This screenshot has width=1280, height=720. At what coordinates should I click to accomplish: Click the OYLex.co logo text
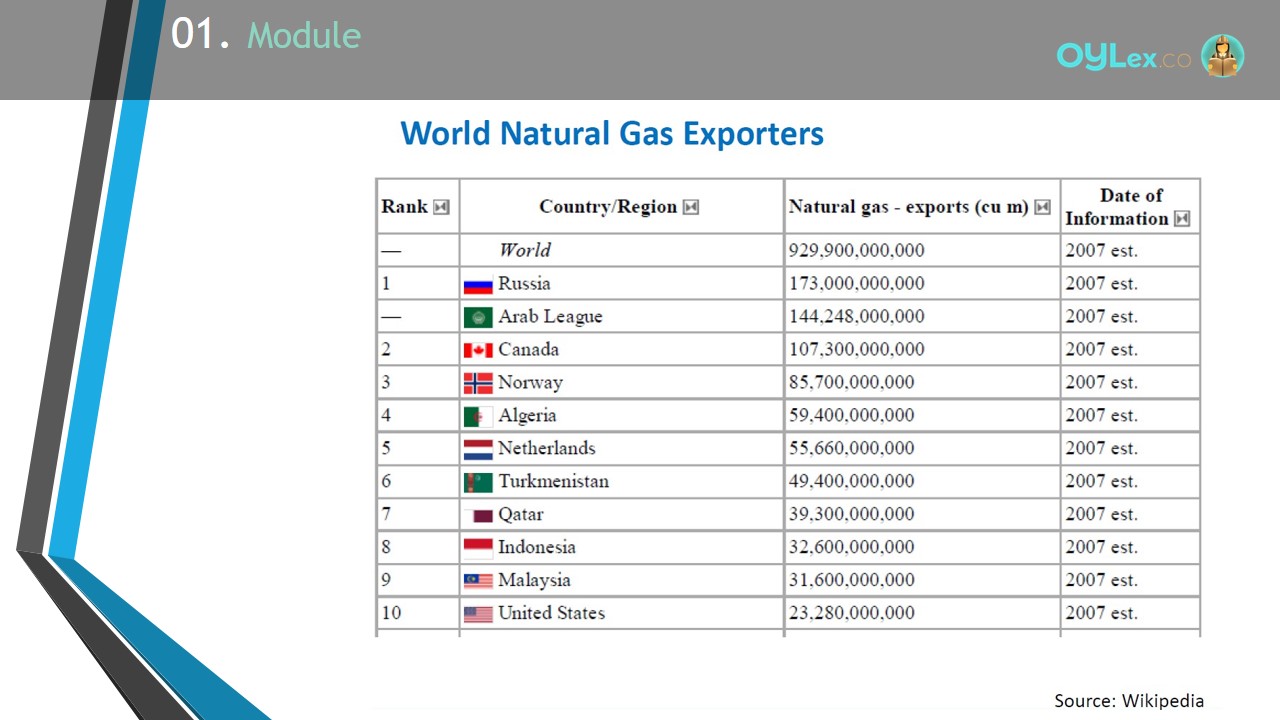1124,57
